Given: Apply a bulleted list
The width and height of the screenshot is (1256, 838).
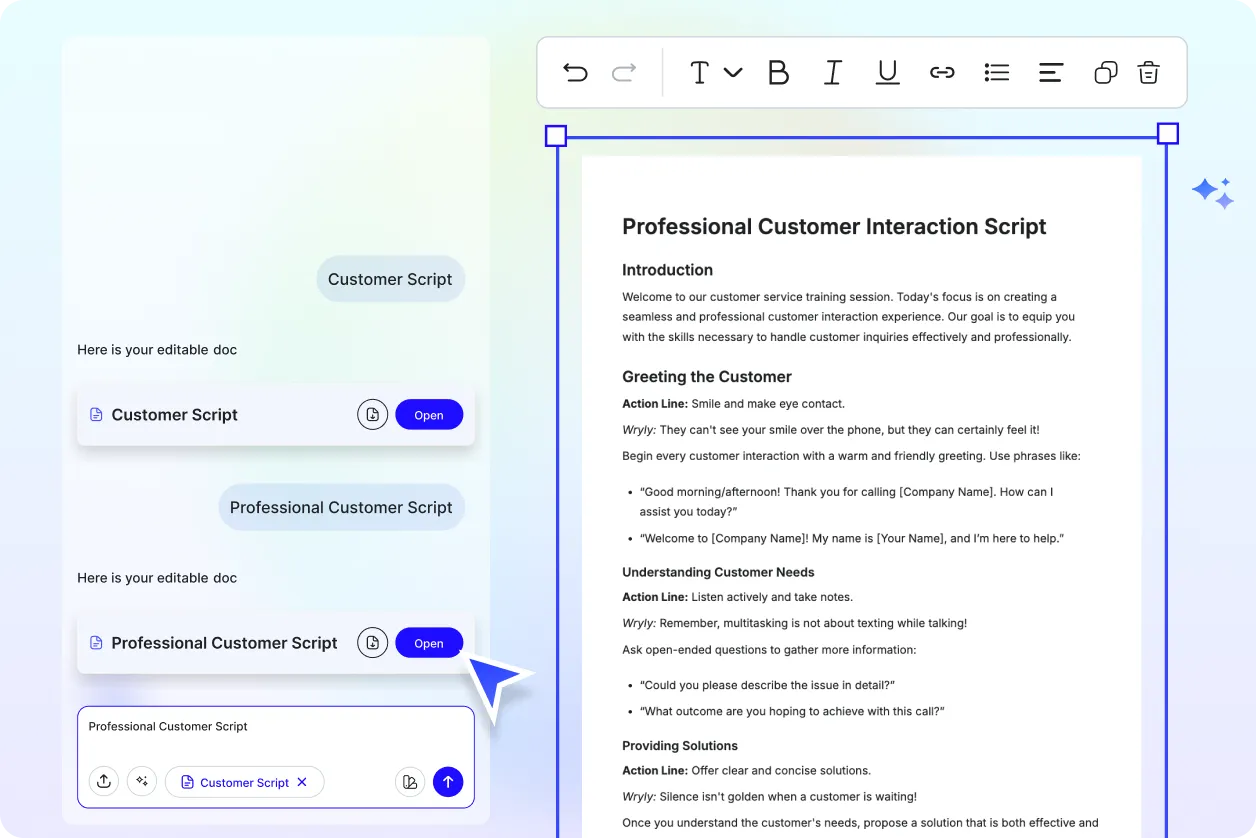Looking at the screenshot, I should (x=996, y=72).
